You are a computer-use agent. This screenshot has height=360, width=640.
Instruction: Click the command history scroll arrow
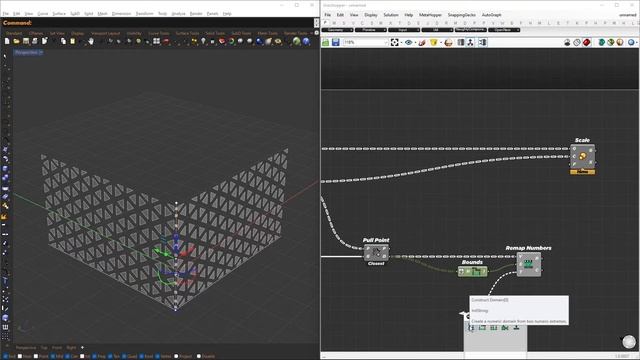pyautogui.click(x=316, y=23)
